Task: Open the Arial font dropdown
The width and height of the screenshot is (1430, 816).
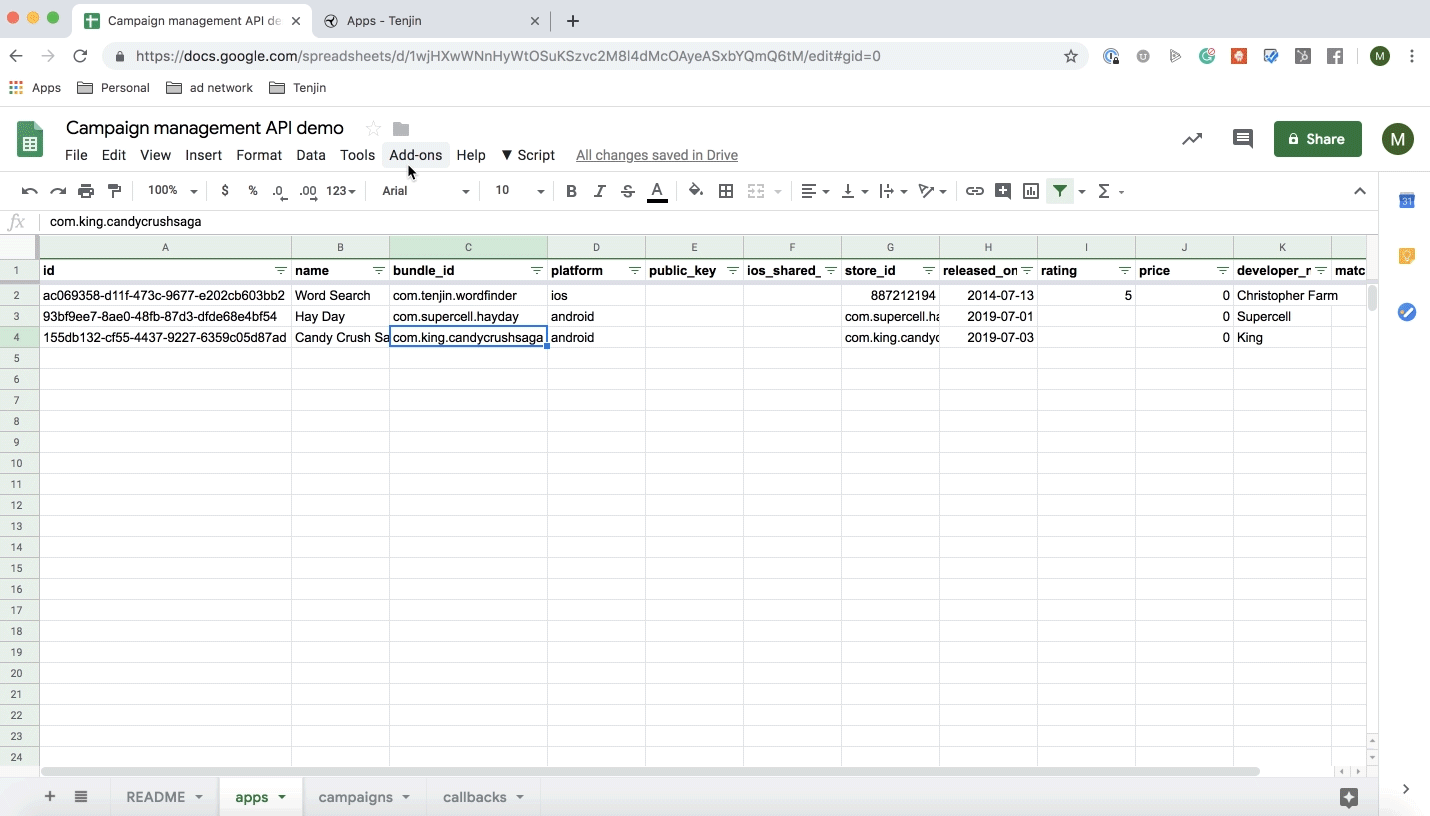Action: [425, 191]
